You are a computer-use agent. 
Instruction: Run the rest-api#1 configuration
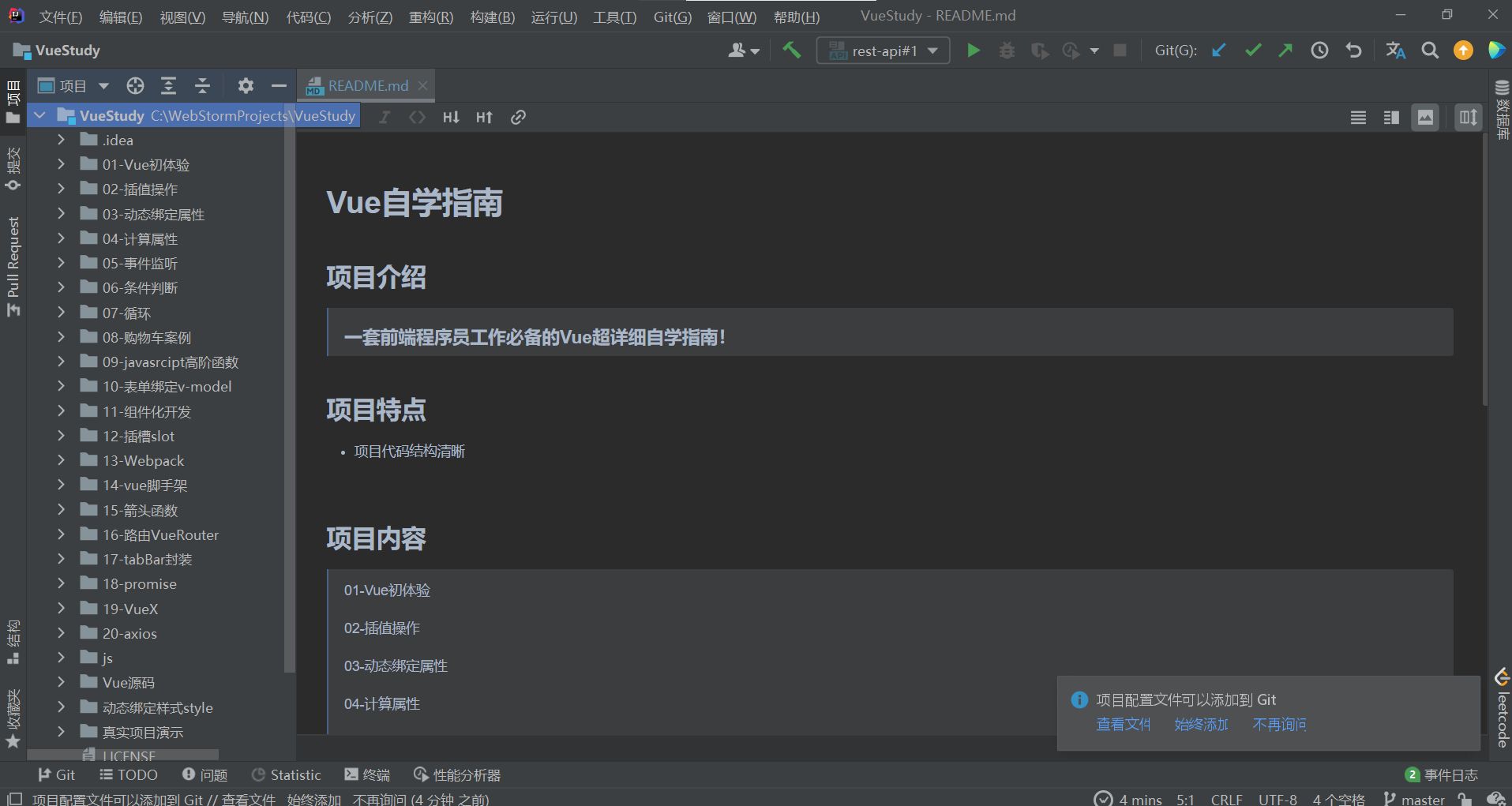point(974,51)
